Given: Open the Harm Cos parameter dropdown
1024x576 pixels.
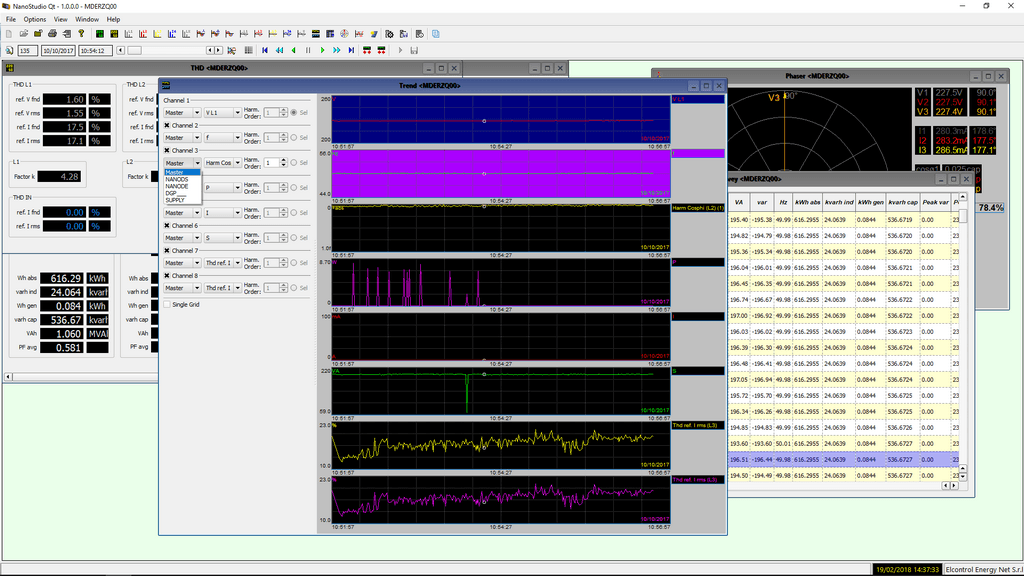Looking at the screenshot, I should (223, 163).
